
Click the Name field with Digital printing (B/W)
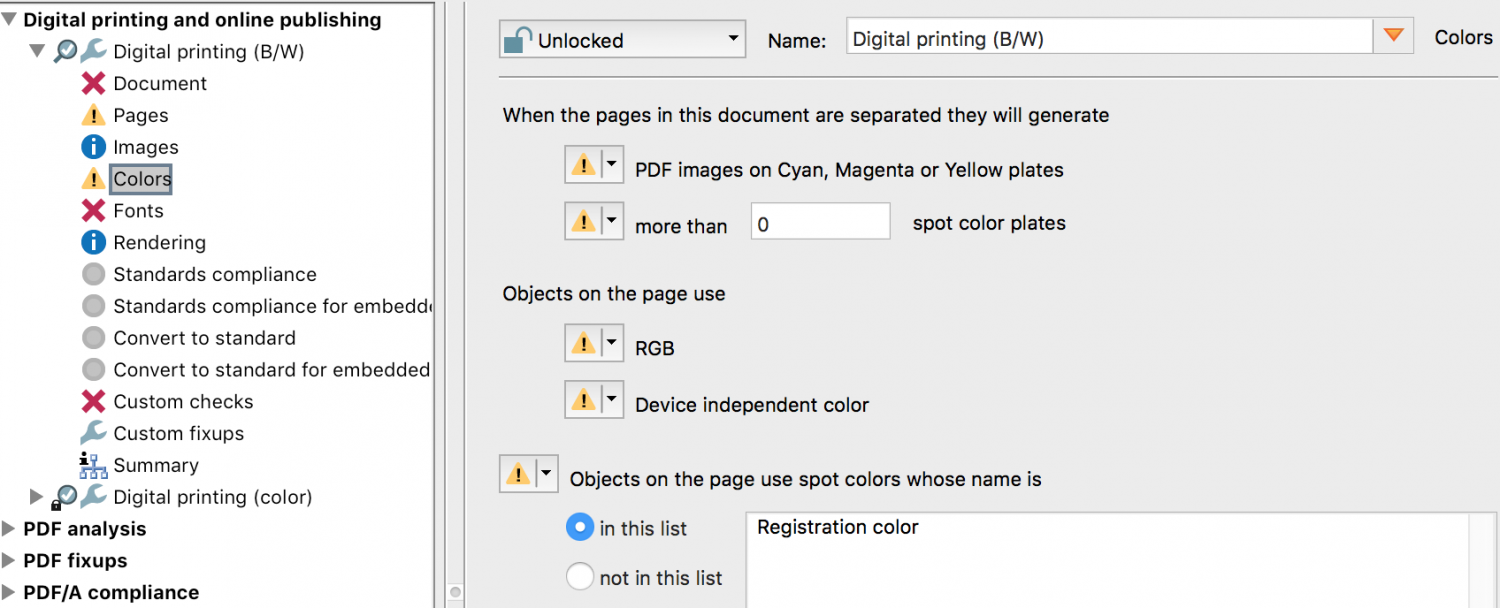(x=1110, y=37)
